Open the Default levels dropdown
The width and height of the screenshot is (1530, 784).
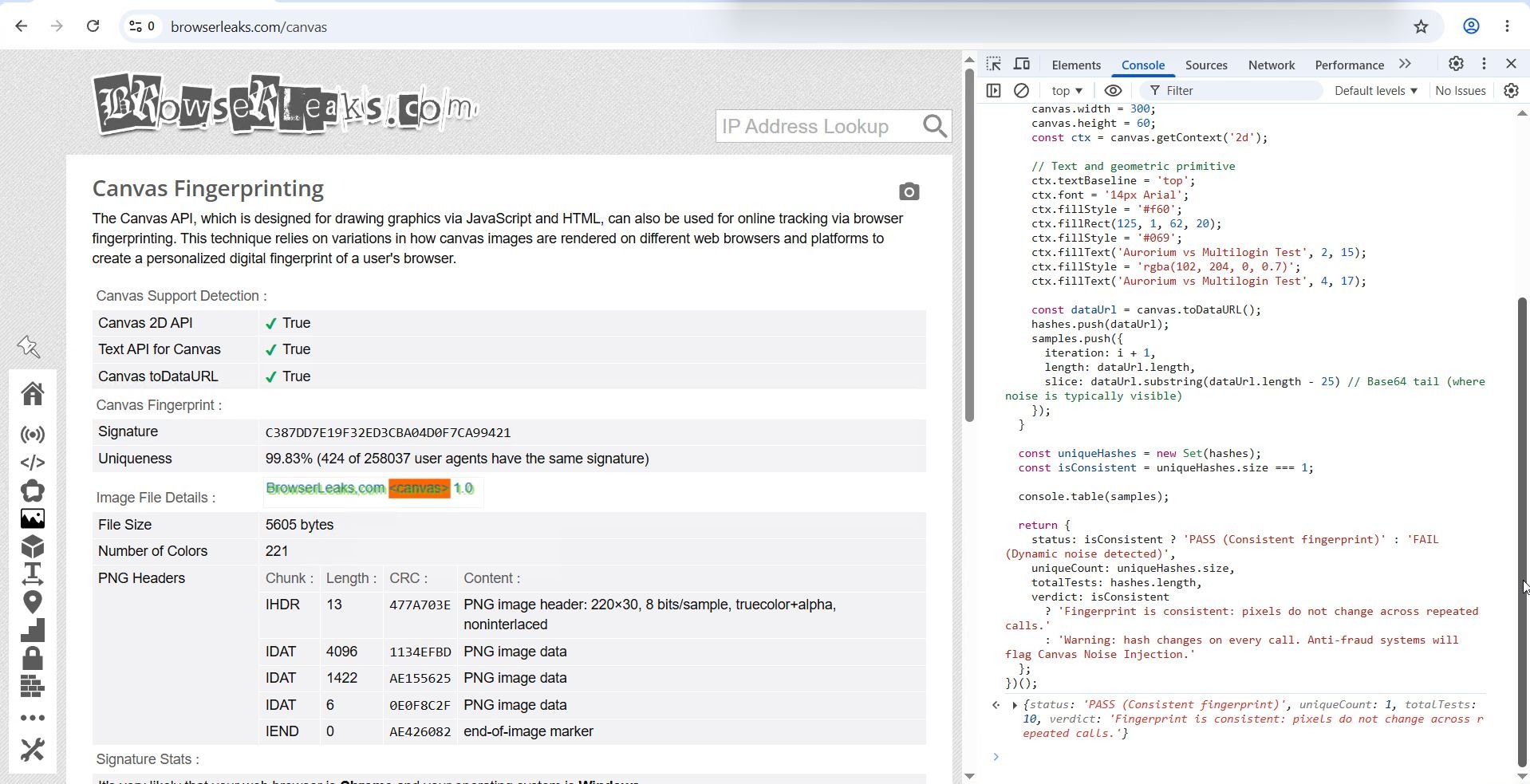(1376, 91)
